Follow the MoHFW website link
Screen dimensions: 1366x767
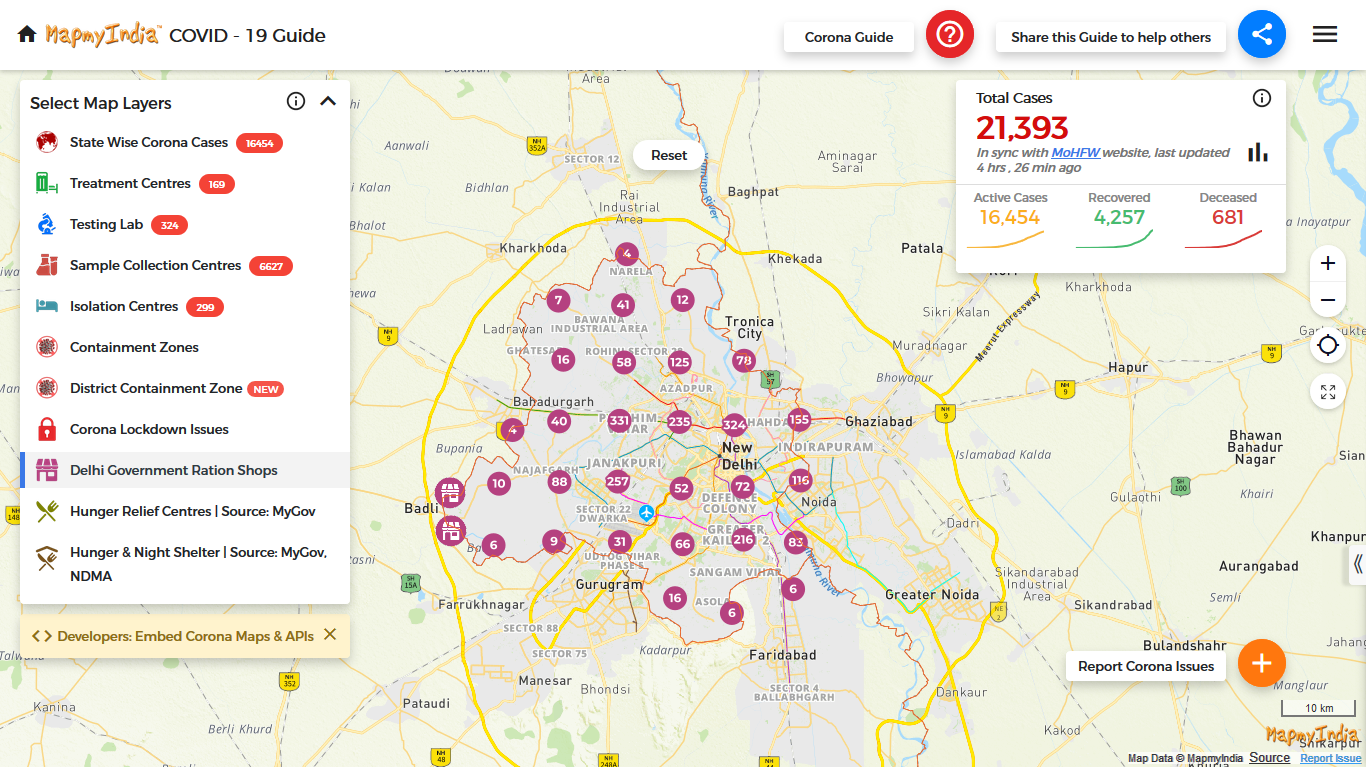(1076, 153)
